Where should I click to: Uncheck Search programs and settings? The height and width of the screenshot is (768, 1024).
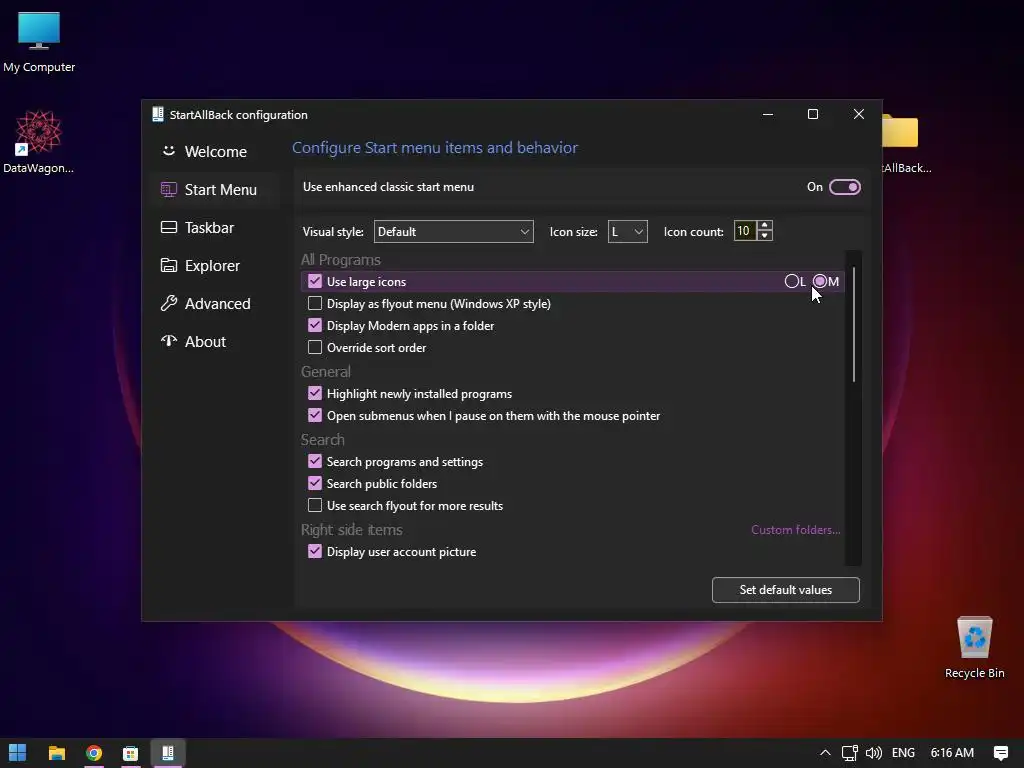click(315, 461)
